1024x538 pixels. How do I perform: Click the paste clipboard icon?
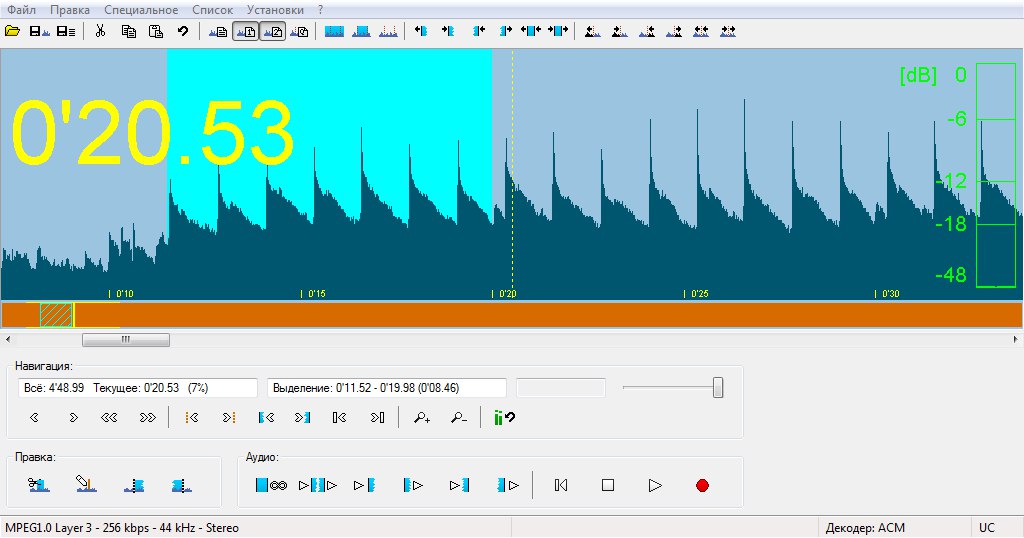coord(155,31)
